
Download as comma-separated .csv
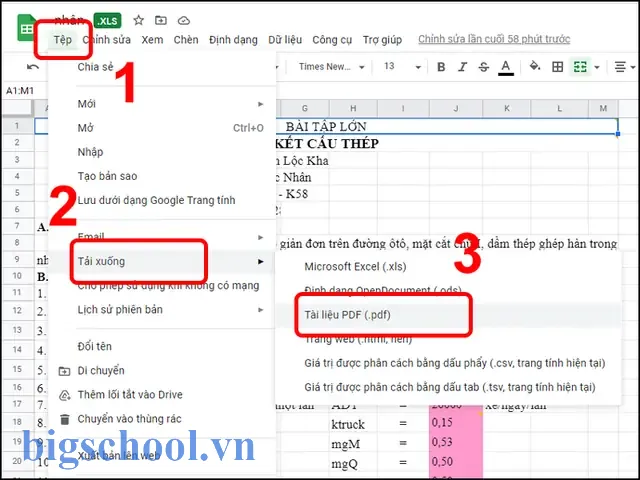(x=448, y=363)
